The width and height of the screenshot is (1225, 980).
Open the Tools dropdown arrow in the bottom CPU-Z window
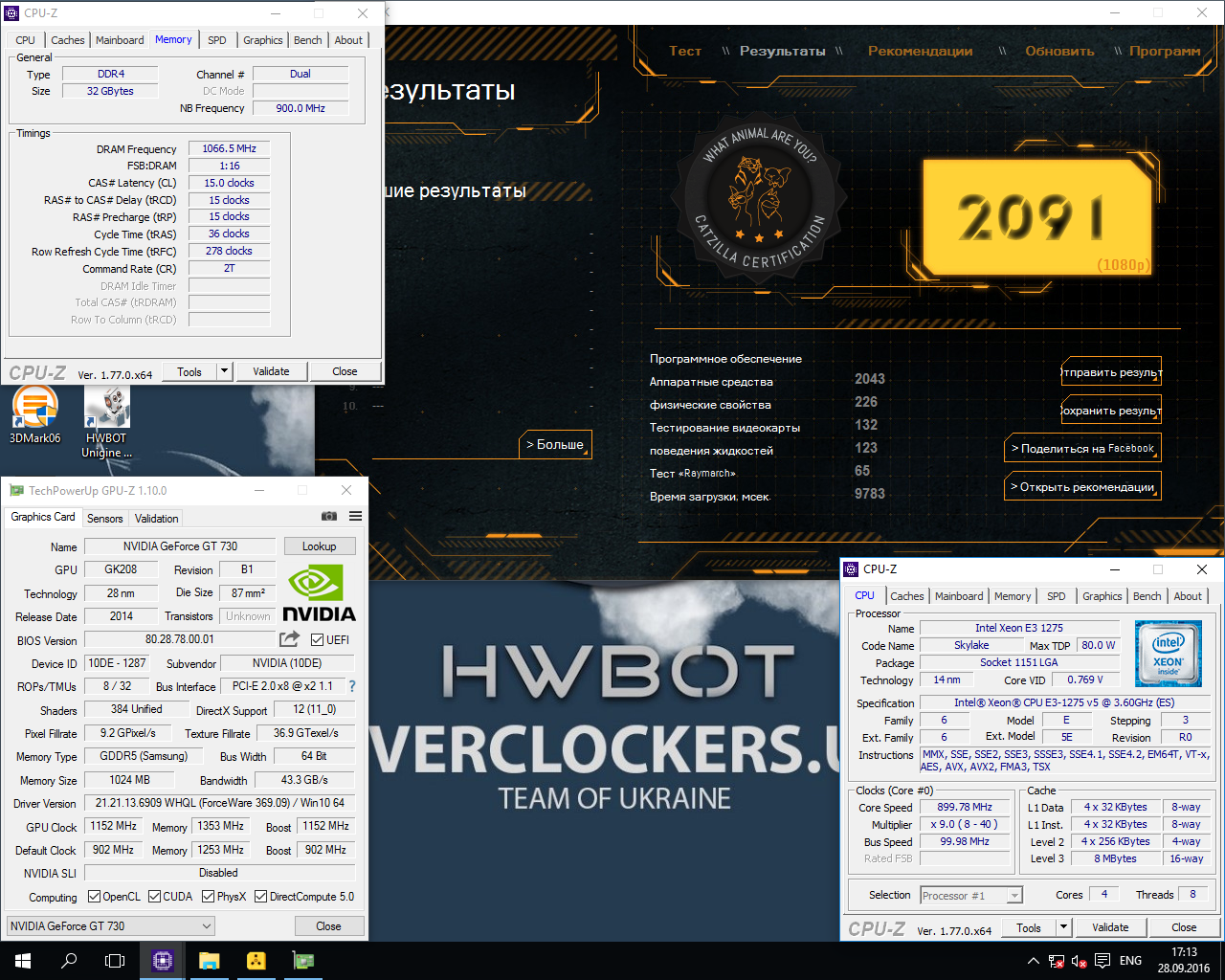click(x=1063, y=927)
